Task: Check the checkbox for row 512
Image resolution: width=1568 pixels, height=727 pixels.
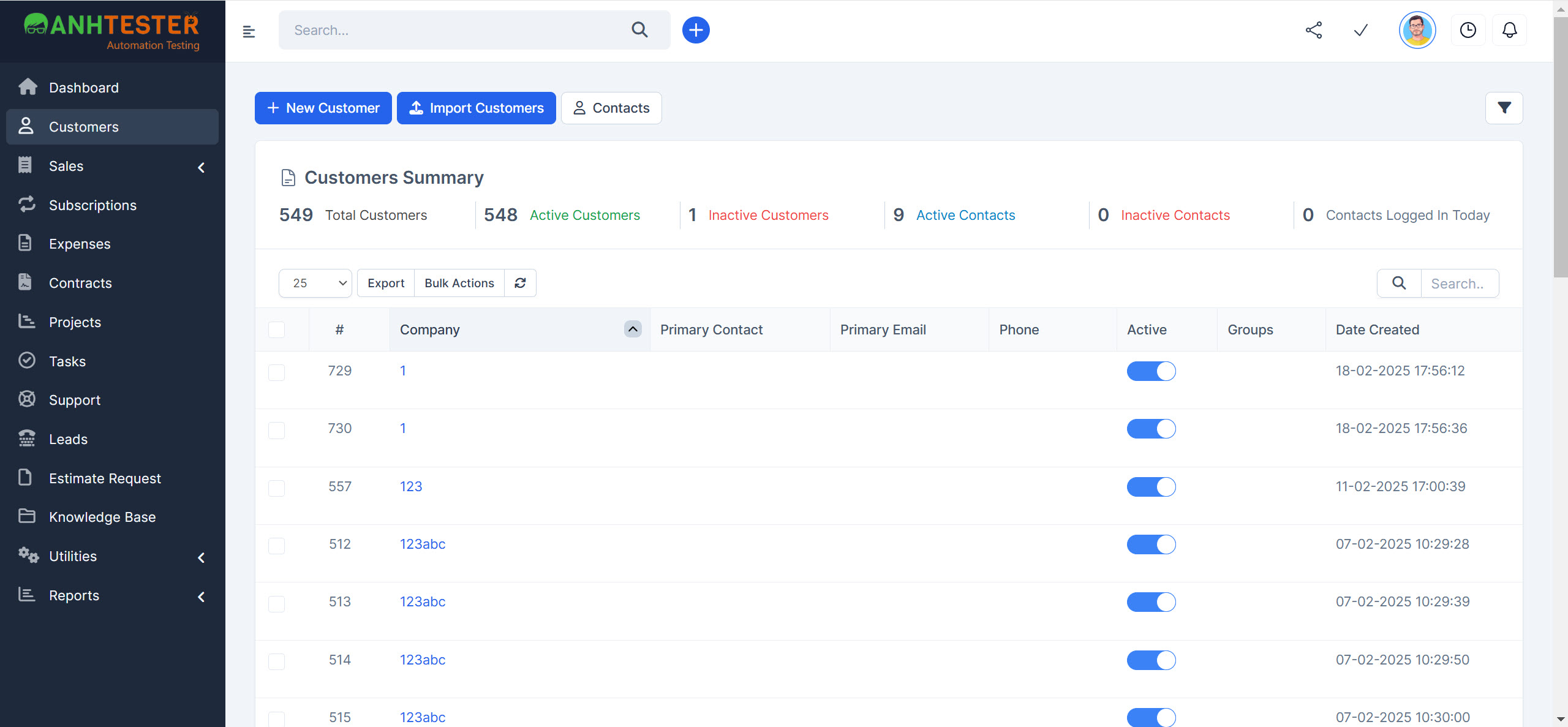Action: pyautogui.click(x=276, y=546)
